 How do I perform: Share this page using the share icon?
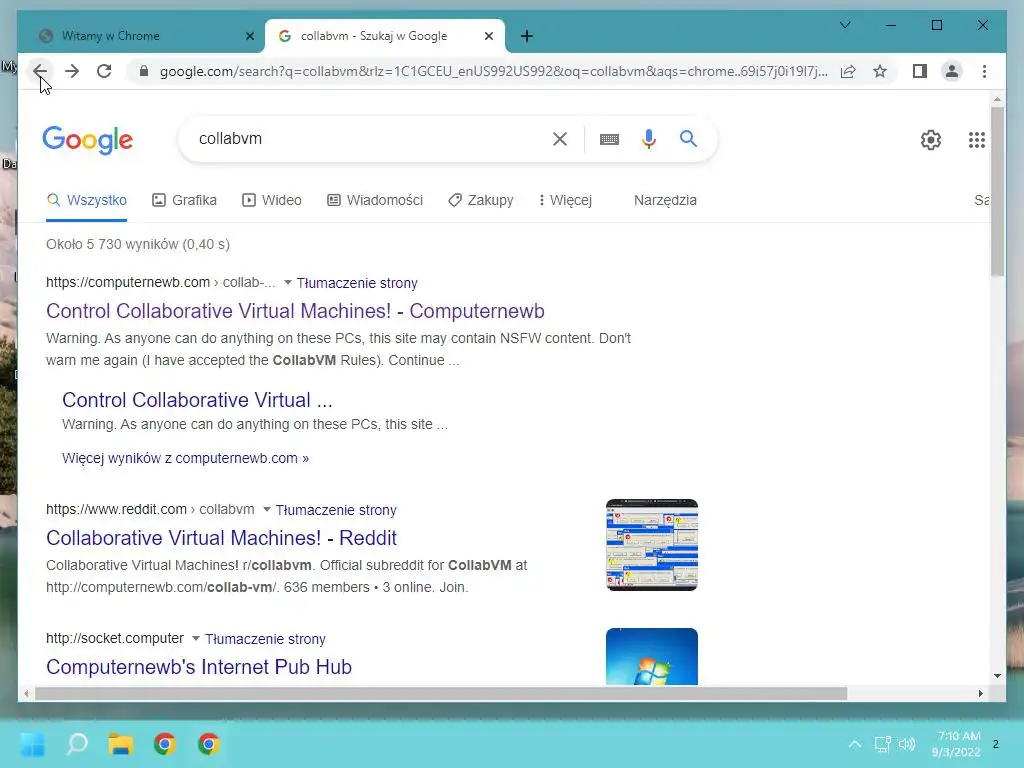click(848, 71)
